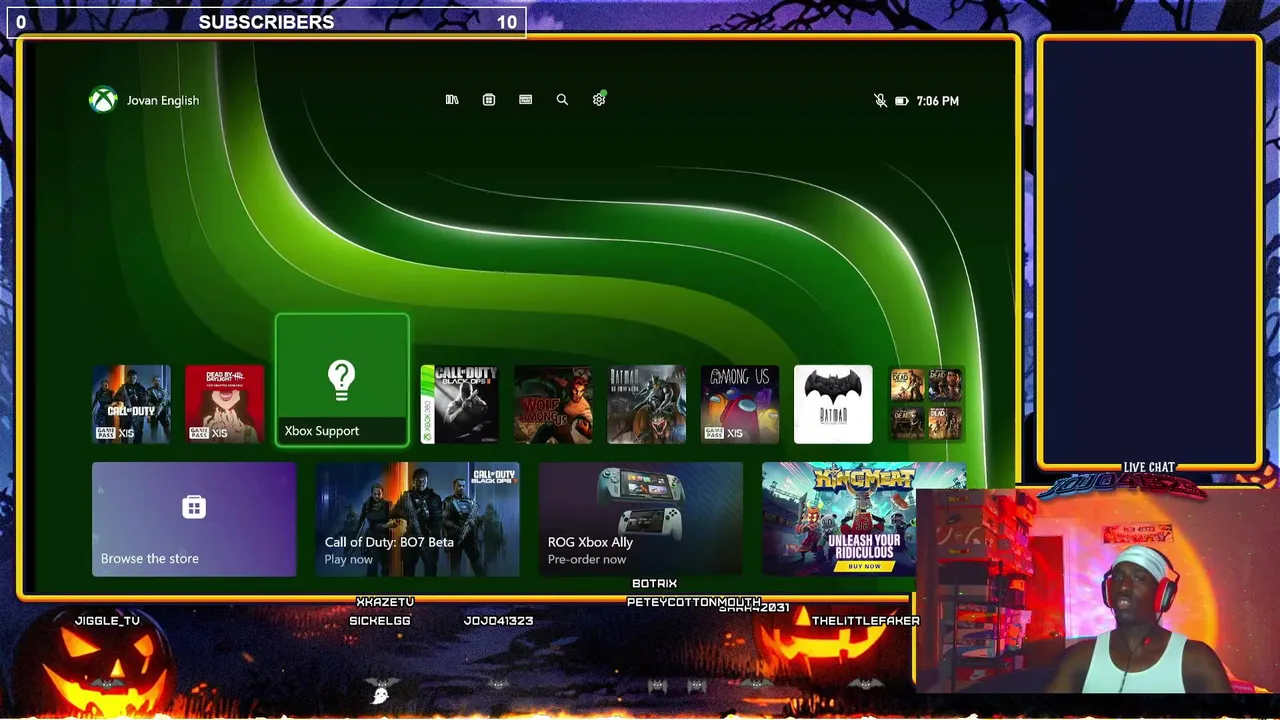1280x720 pixels.
Task: Open the ROG Xbox Ally pre-order card
Action: click(641, 519)
